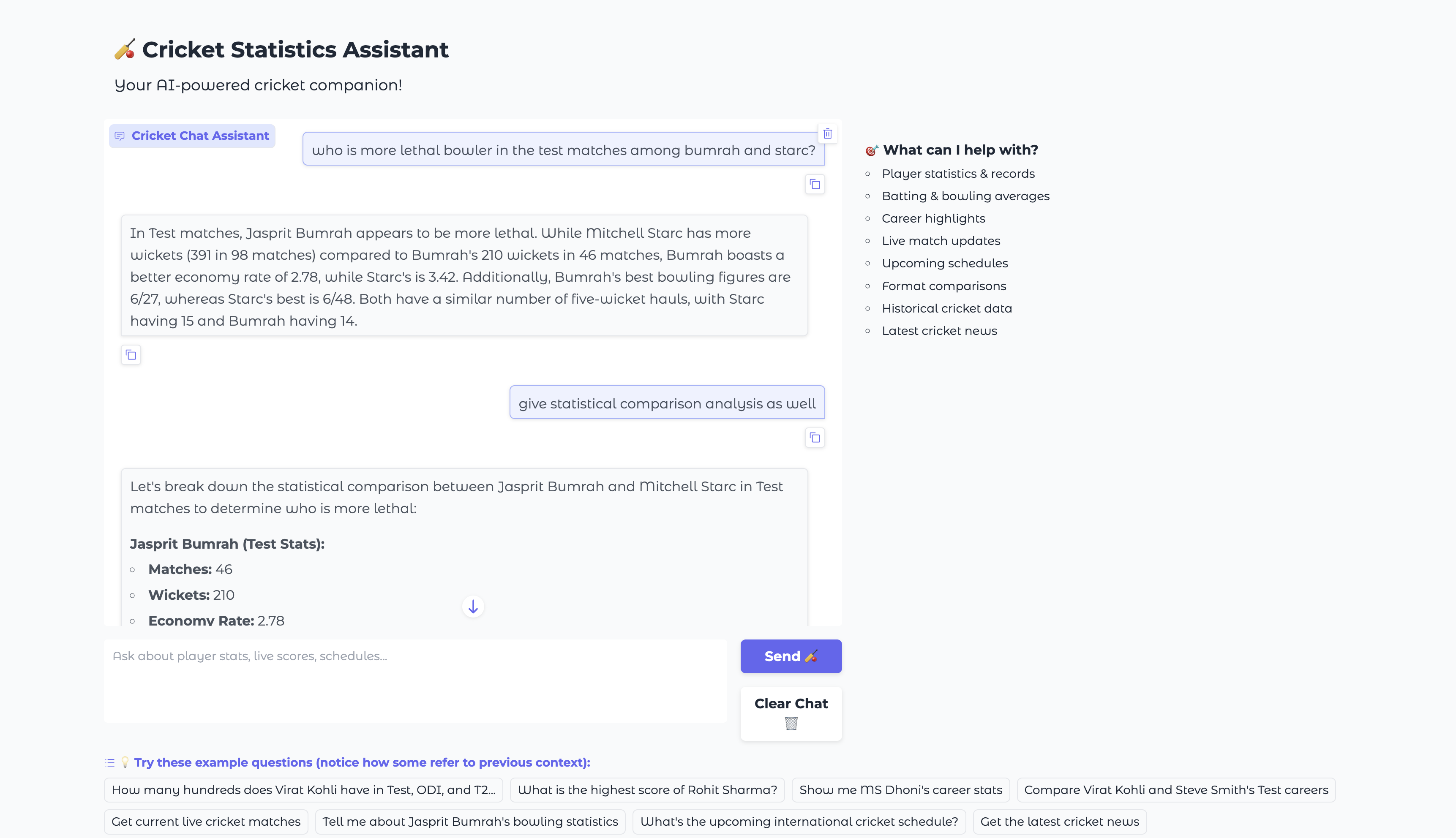Click the Clear Chat button
The width and height of the screenshot is (1456, 838).
791,713
